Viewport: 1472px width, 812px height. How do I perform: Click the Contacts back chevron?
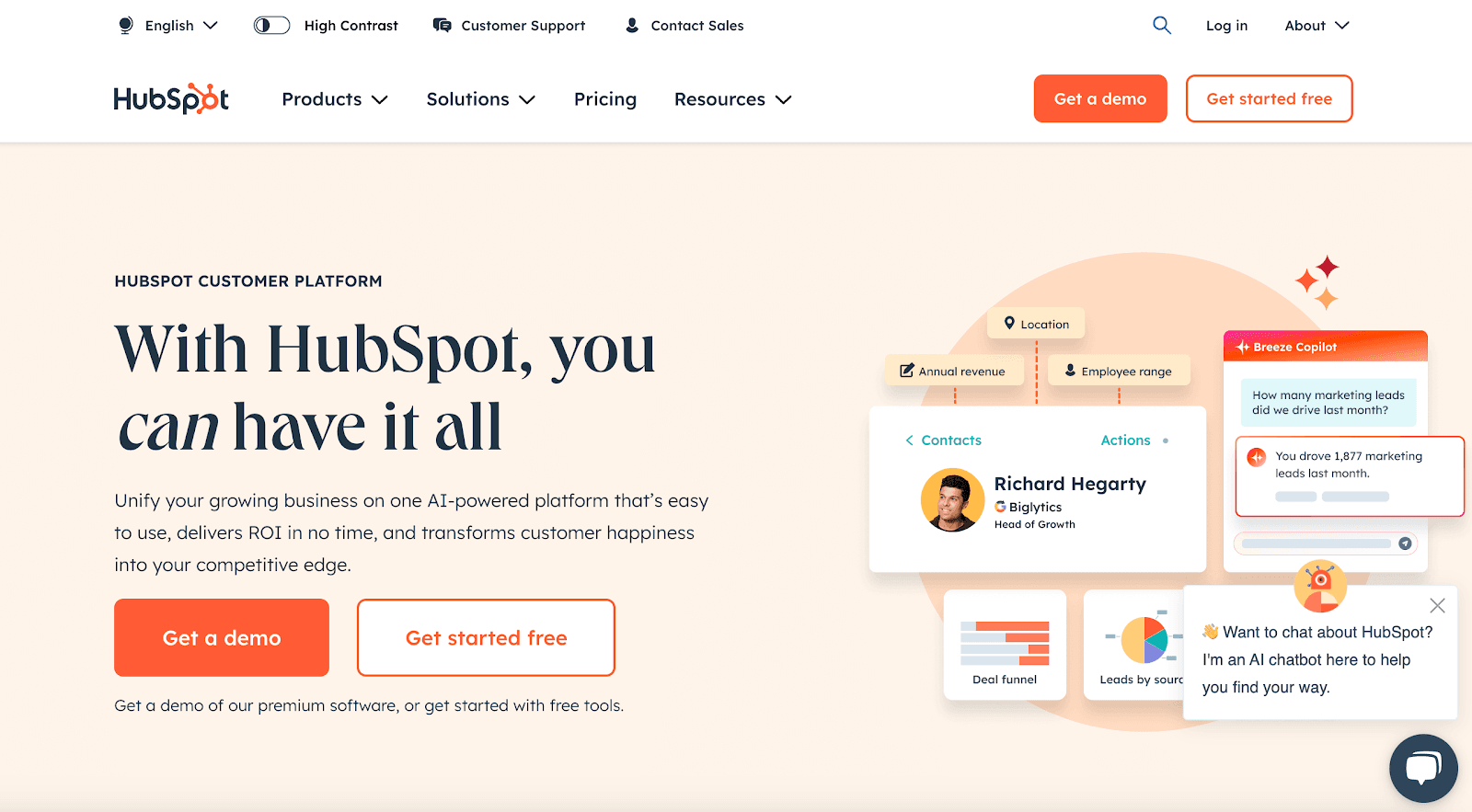[x=909, y=440]
